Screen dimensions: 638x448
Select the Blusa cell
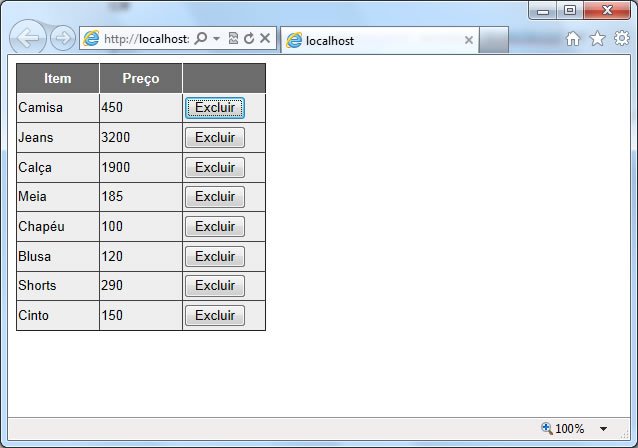click(x=58, y=257)
